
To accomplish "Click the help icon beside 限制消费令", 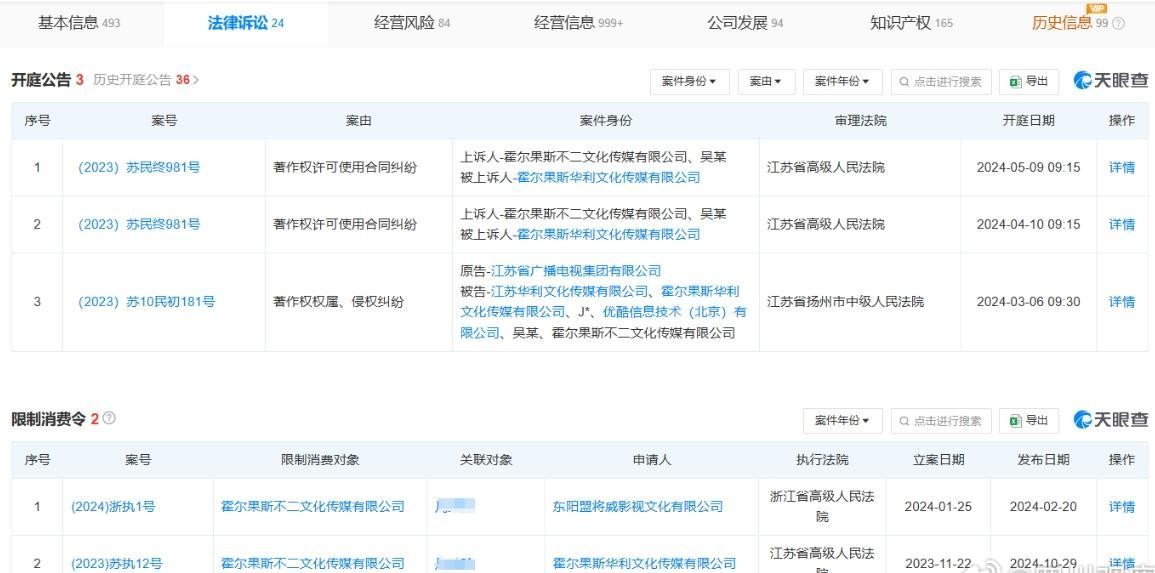I will pyautogui.click(x=109, y=418).
